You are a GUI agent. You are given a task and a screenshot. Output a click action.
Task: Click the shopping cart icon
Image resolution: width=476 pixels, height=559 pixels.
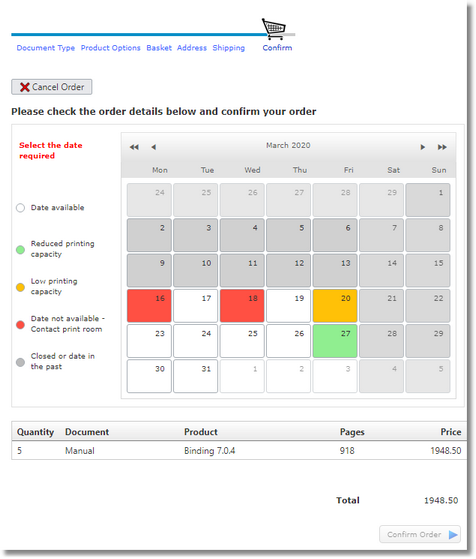(273, 29)
